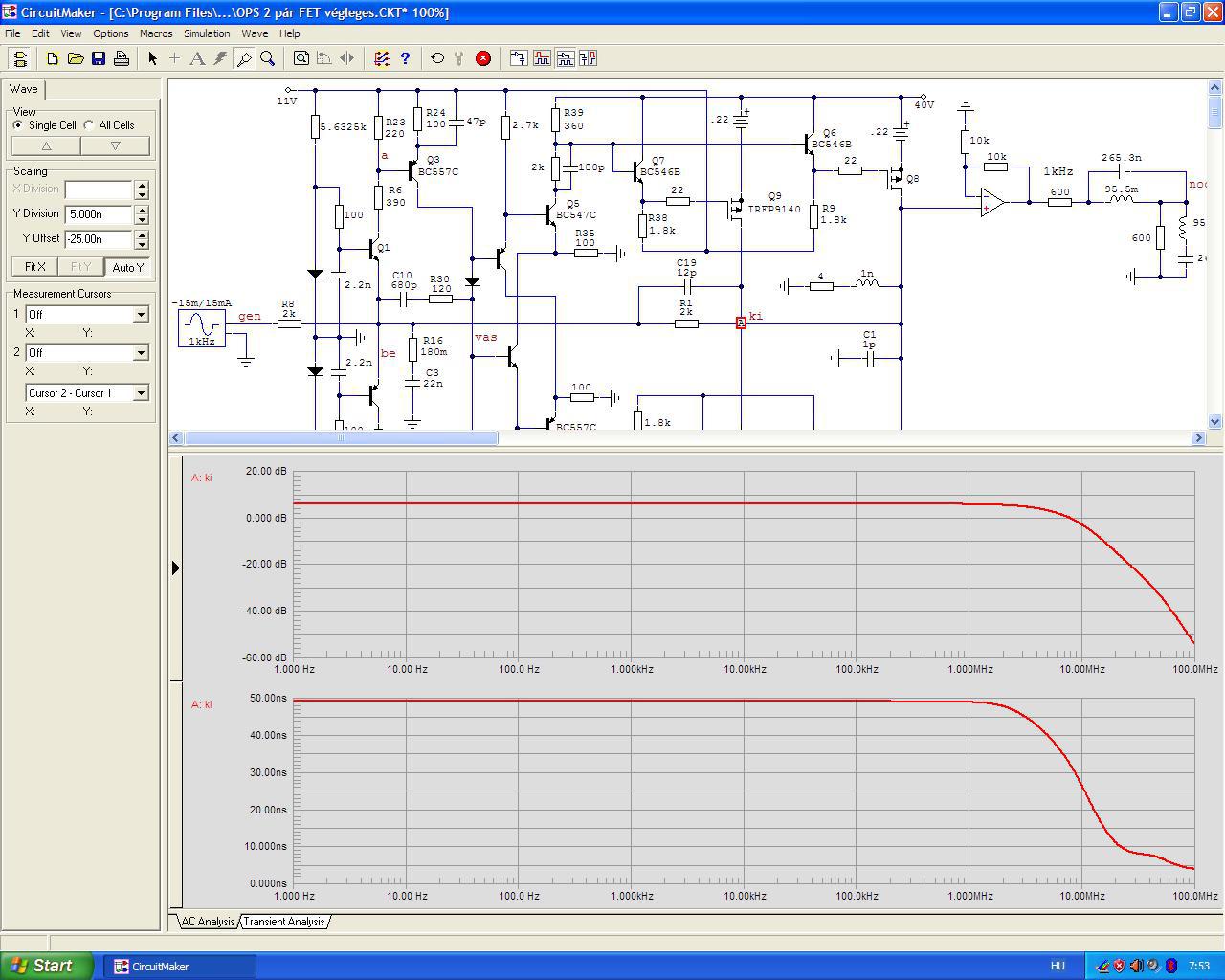This screenshot has height=980, width=1225.
Task: Open the Help menu
Action: pos(289,33)
